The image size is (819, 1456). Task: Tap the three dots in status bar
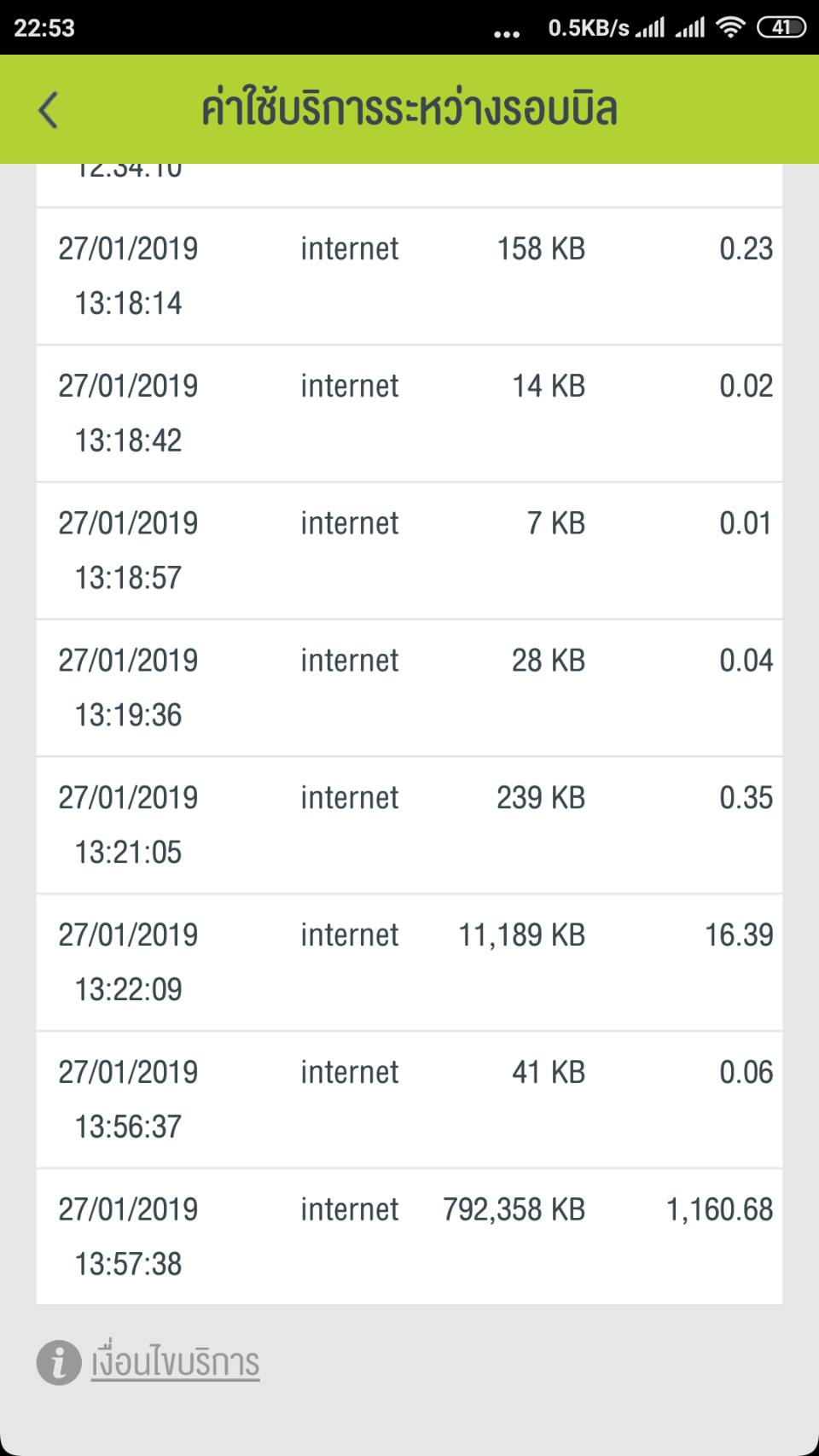pyautogui.click(x=507, y=34)
